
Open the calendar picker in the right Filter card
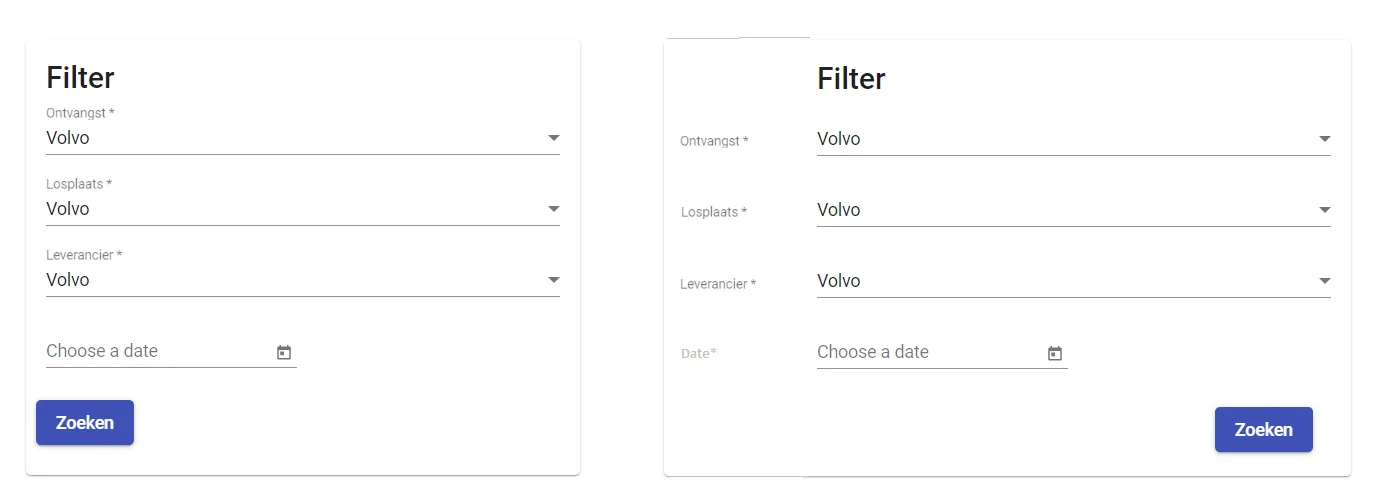click(1054, 353)
